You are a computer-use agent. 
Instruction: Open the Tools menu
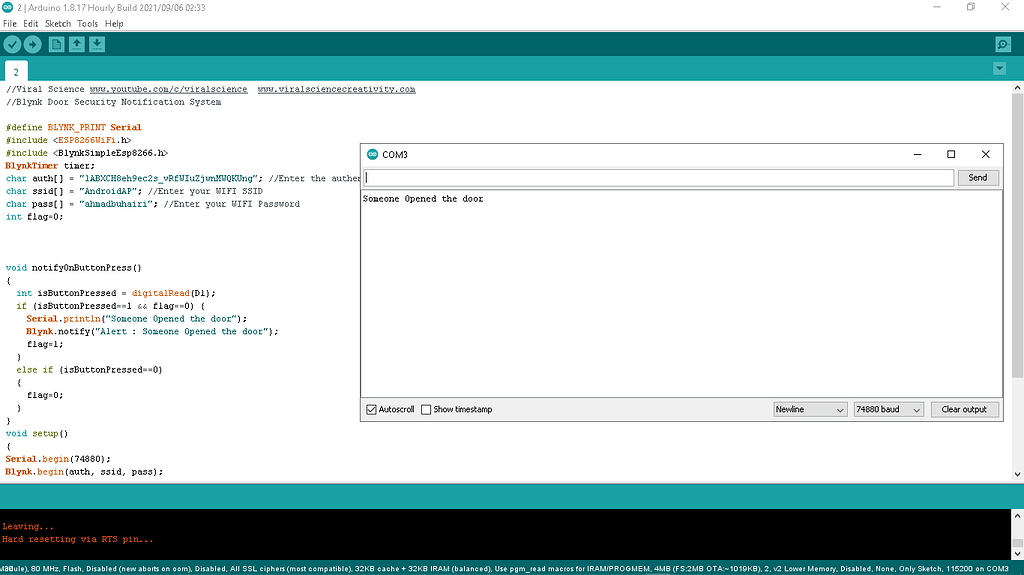pos(88,23)
